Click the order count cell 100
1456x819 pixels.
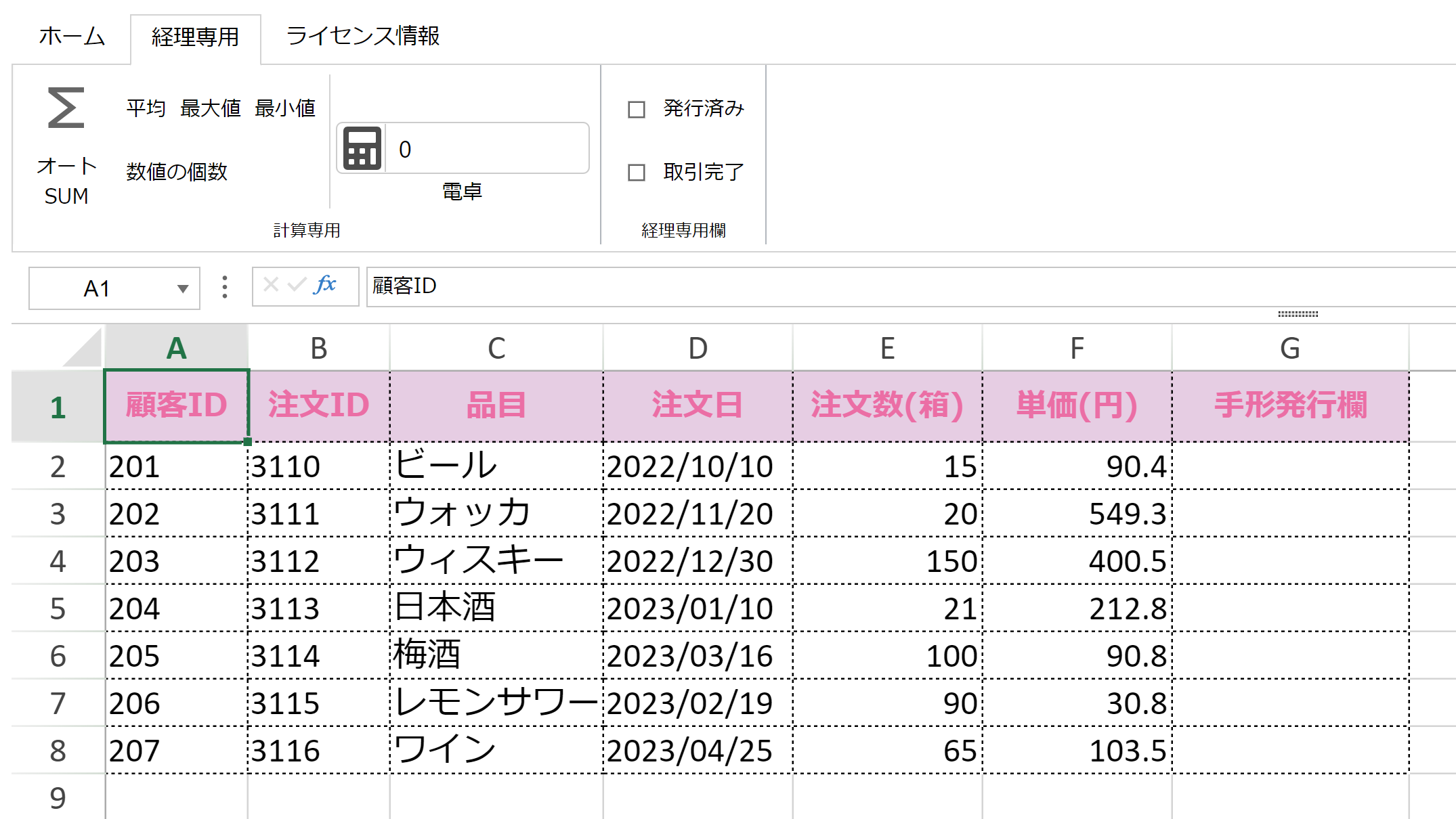[x=888, y=656]
